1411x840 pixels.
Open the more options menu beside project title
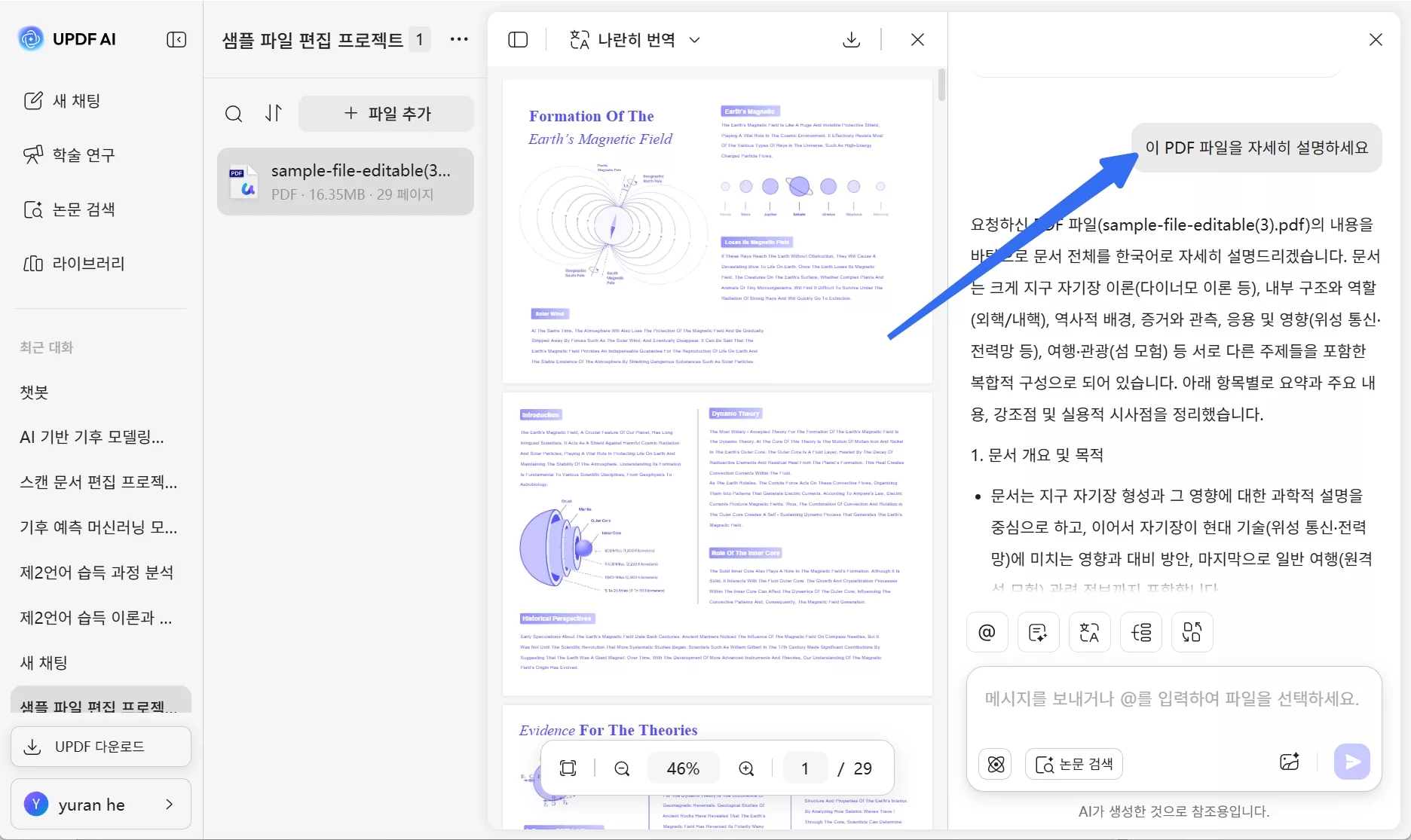[458, 39]
